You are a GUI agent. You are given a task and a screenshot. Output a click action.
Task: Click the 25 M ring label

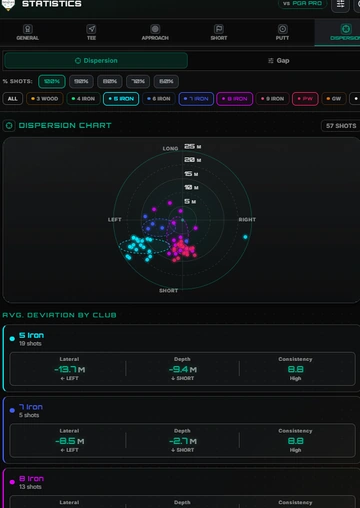[x=193, y=147]
